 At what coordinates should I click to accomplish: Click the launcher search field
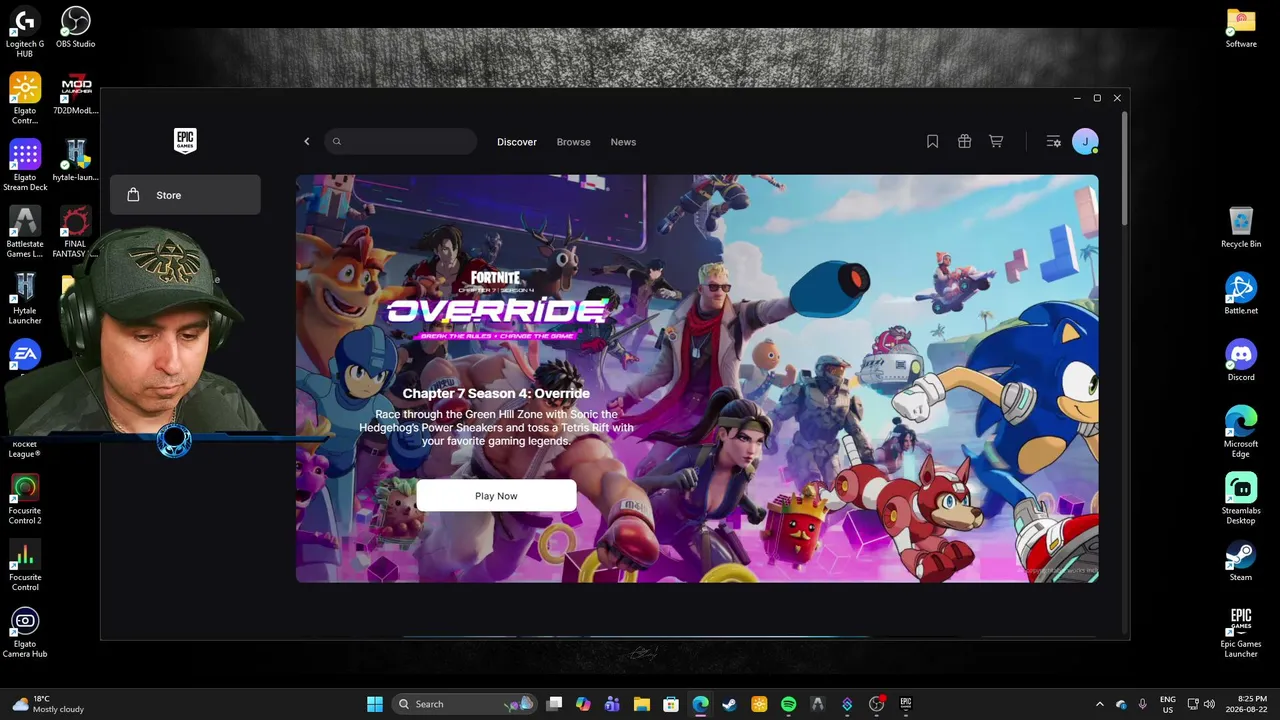click(x=400, y=142)
